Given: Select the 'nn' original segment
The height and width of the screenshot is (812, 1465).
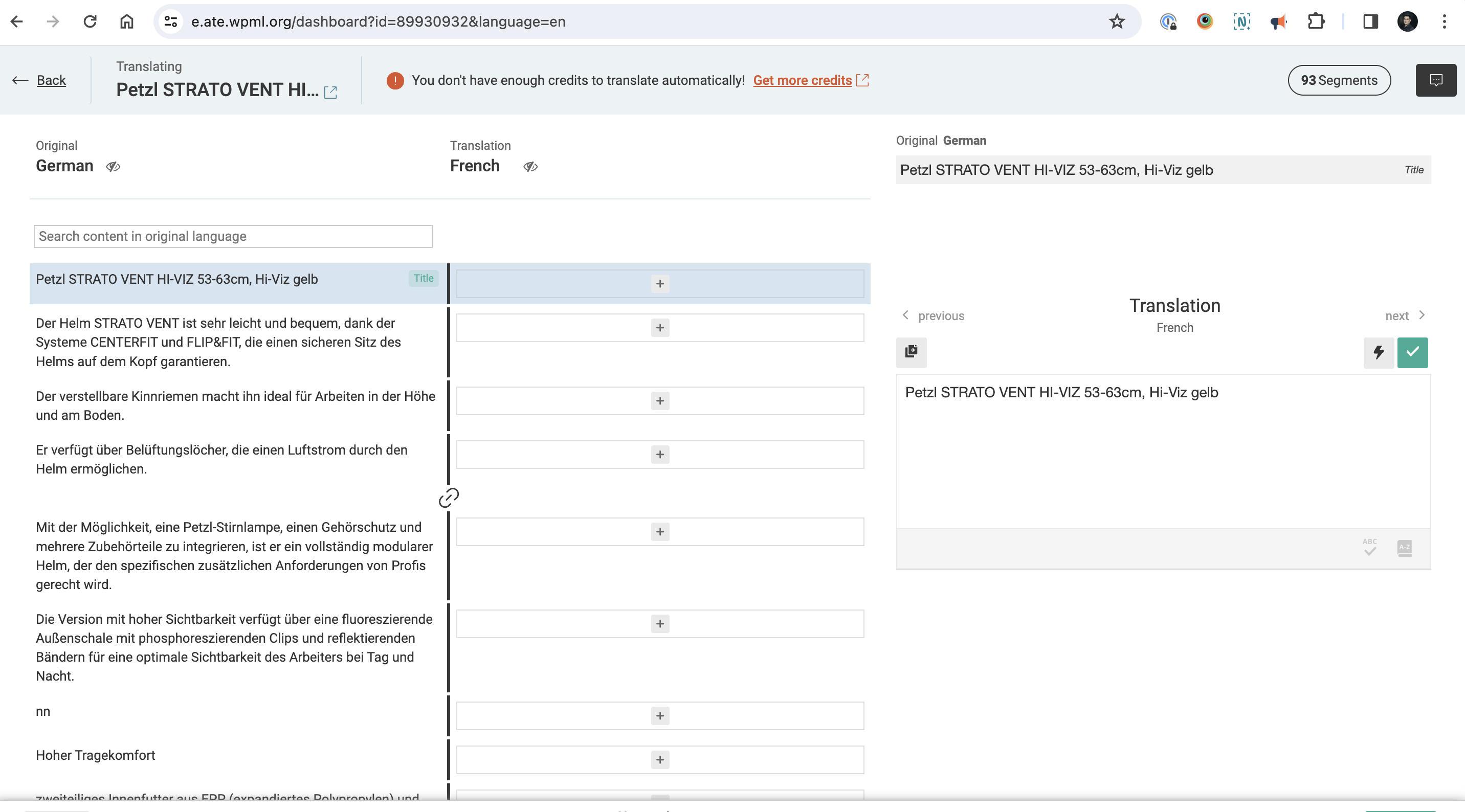Looking at the screenshot, I should (x=42, y=711).
